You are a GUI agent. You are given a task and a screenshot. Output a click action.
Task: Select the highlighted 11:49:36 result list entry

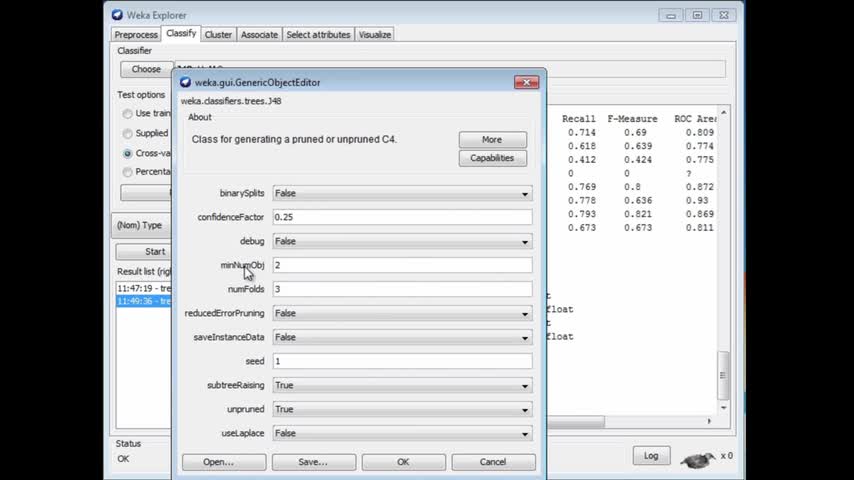click(144, 301)
